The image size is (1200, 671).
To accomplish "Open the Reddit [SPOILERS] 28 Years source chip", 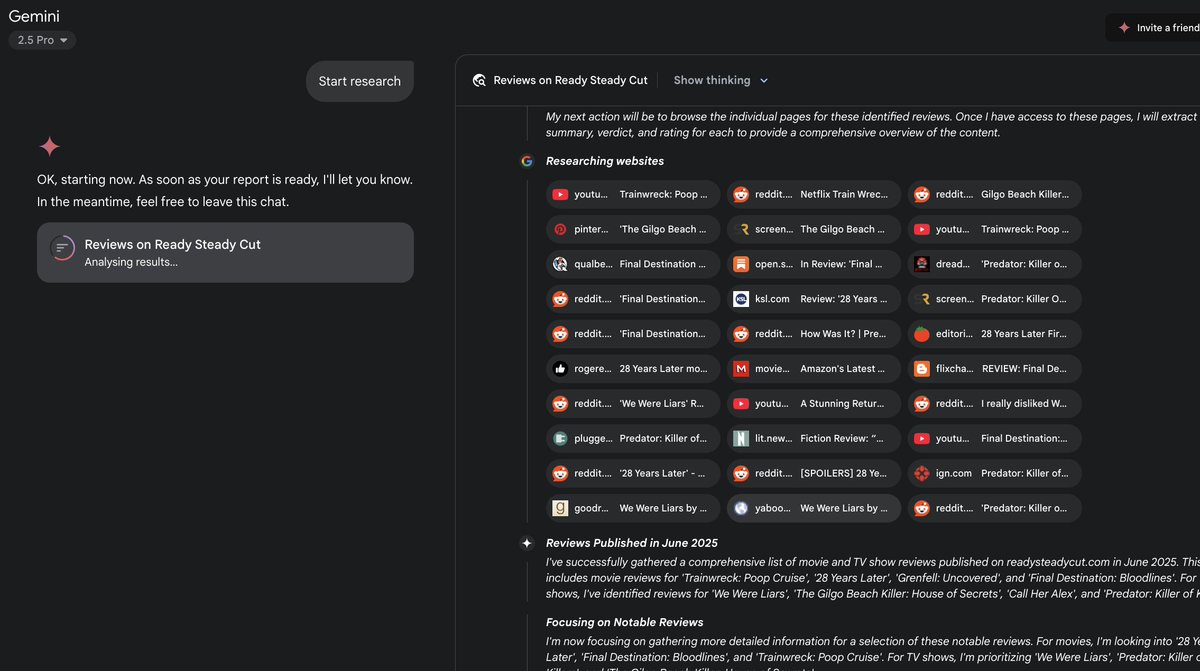I will (814, 474).
